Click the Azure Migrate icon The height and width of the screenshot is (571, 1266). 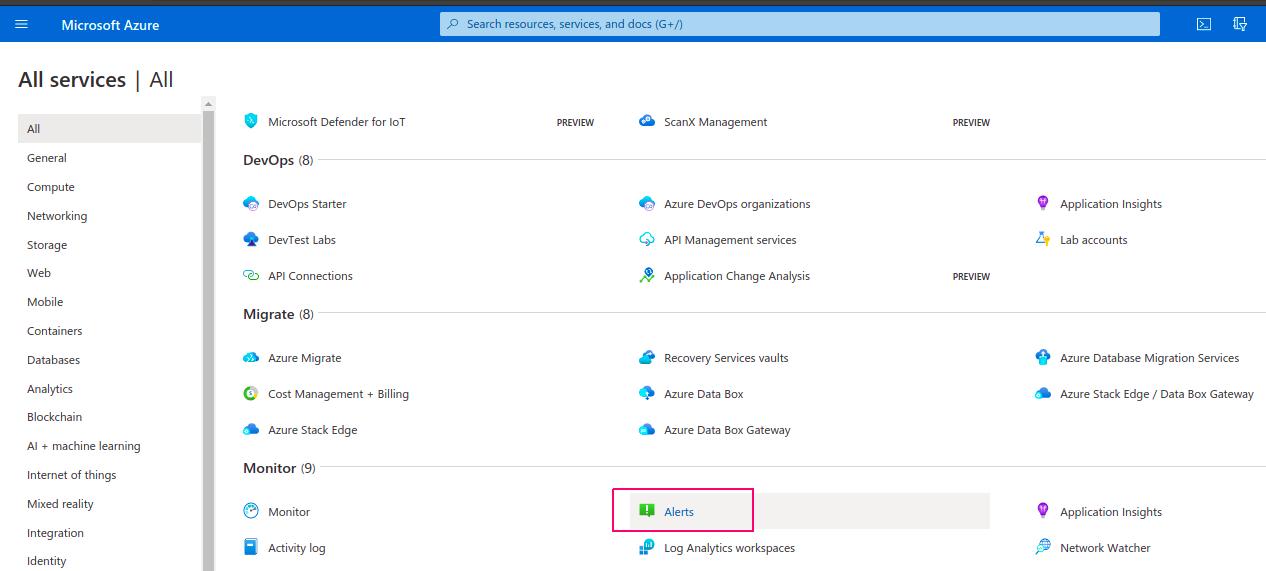(x=251, y=357)
